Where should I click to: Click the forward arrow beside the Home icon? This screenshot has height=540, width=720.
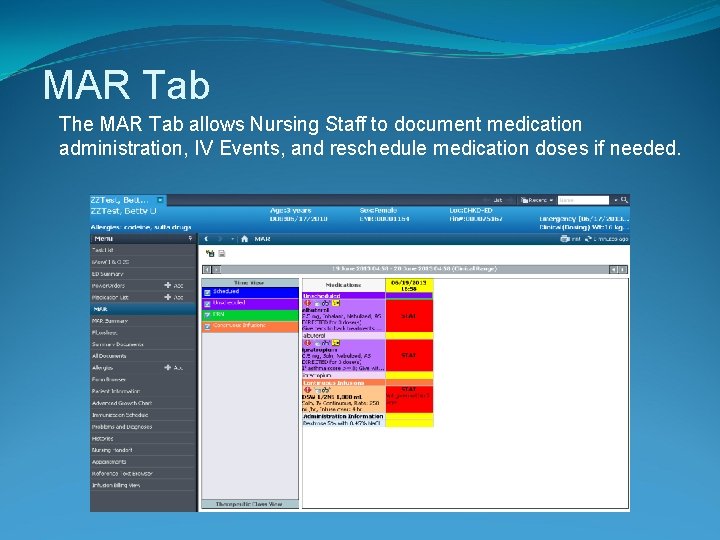click(x=220, y=239)
